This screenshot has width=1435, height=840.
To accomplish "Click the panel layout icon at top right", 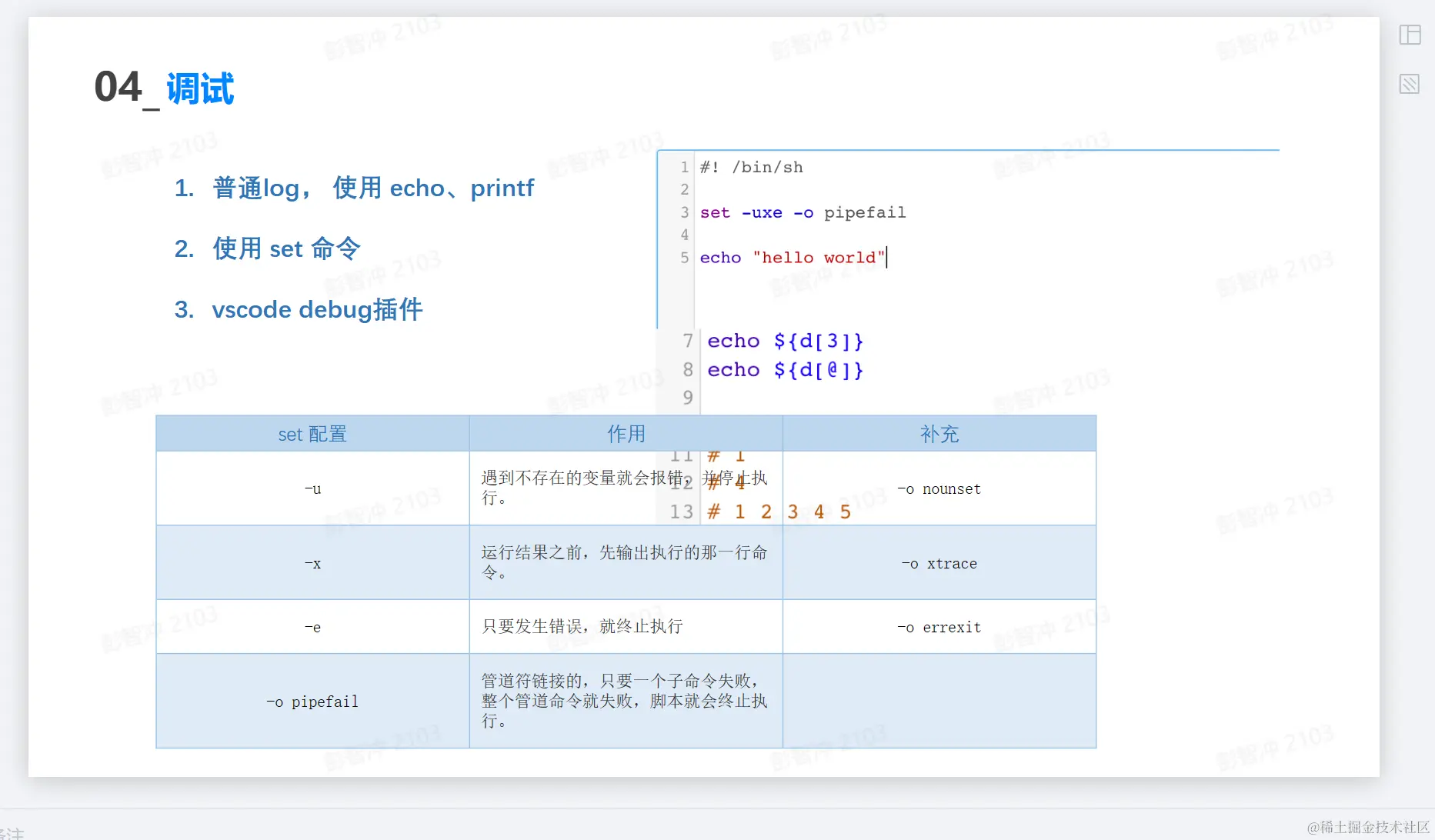I will tap(1410, 35).
